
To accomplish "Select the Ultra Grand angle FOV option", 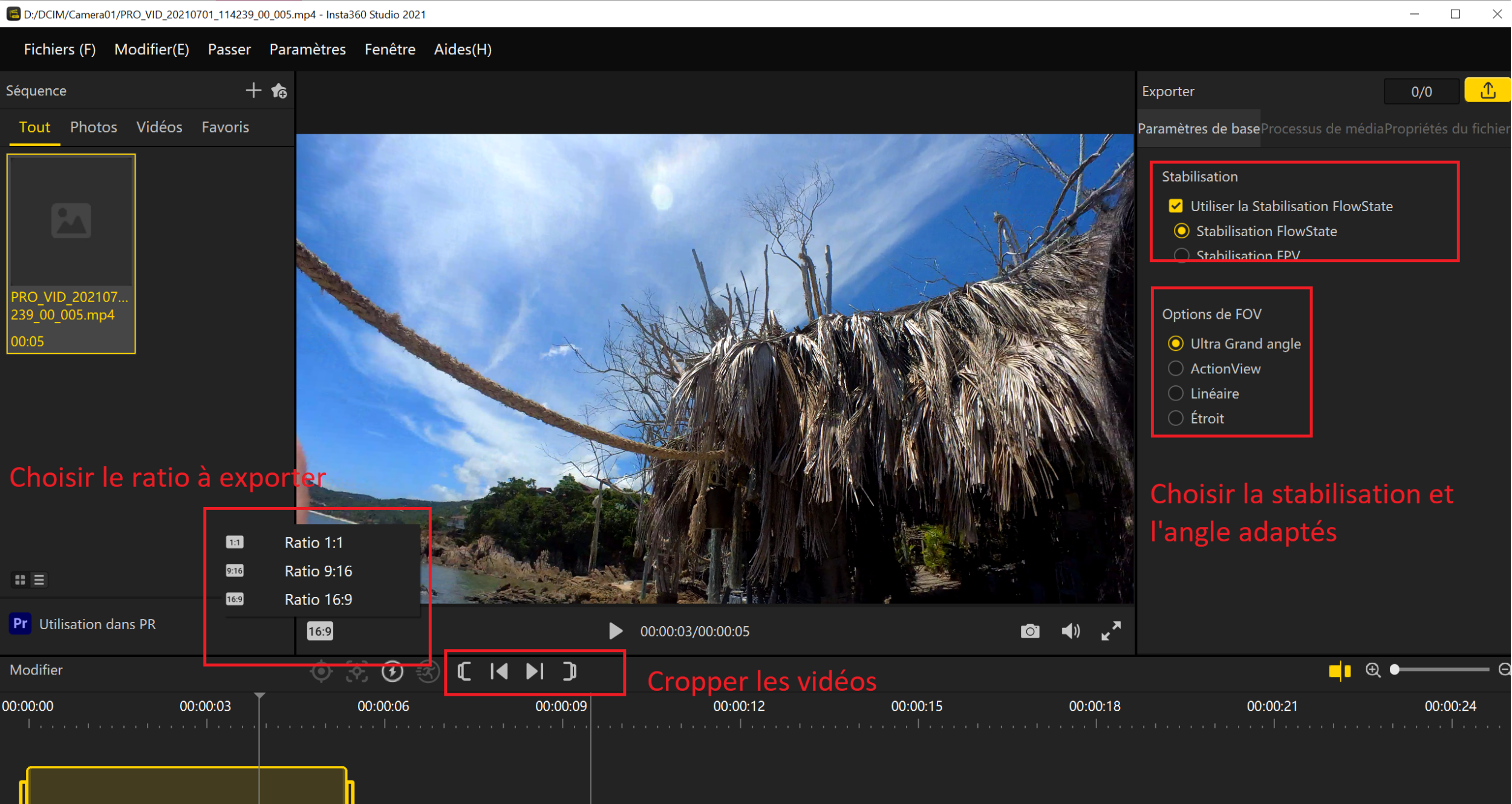I will coord(1176,344).
